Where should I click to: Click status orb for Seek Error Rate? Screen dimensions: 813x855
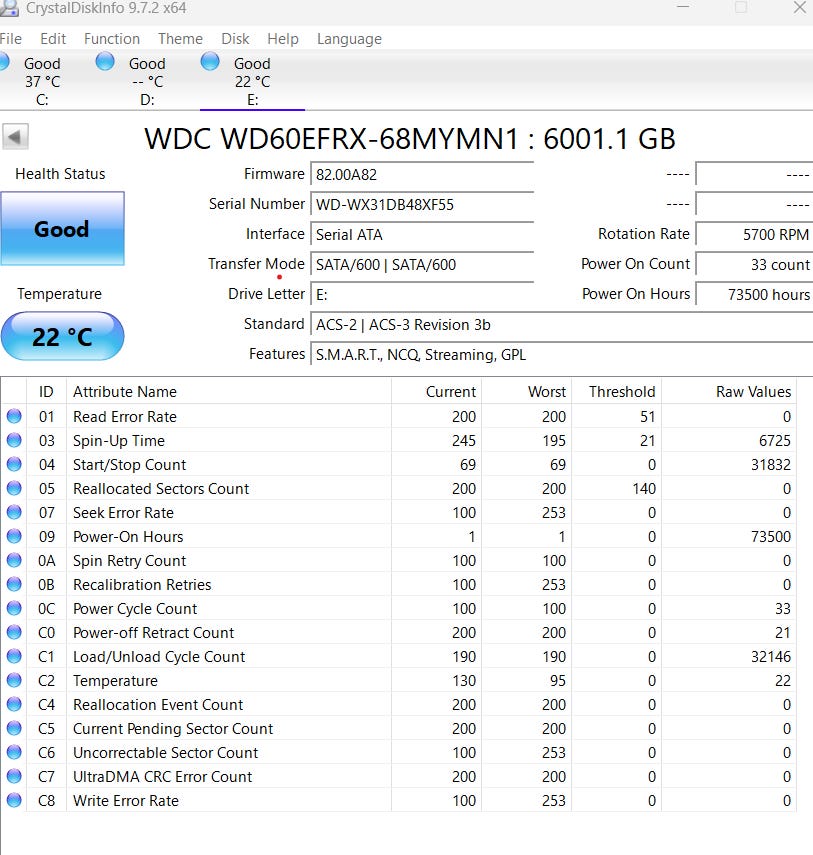[x=14, y=513]
